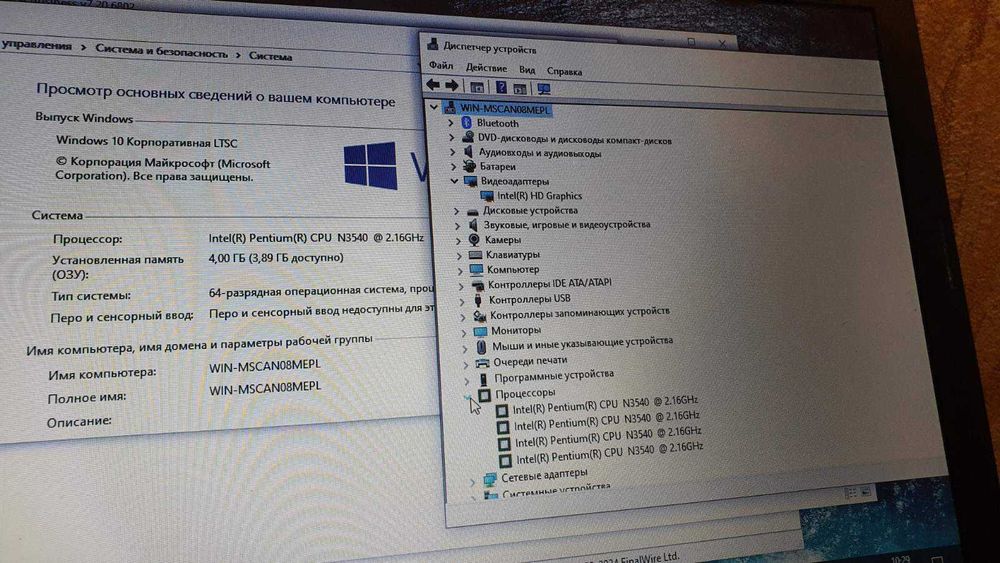Open the Вид menu
Image resolution: width=1000 pixels, height=563 pixels.
point(527,69)
